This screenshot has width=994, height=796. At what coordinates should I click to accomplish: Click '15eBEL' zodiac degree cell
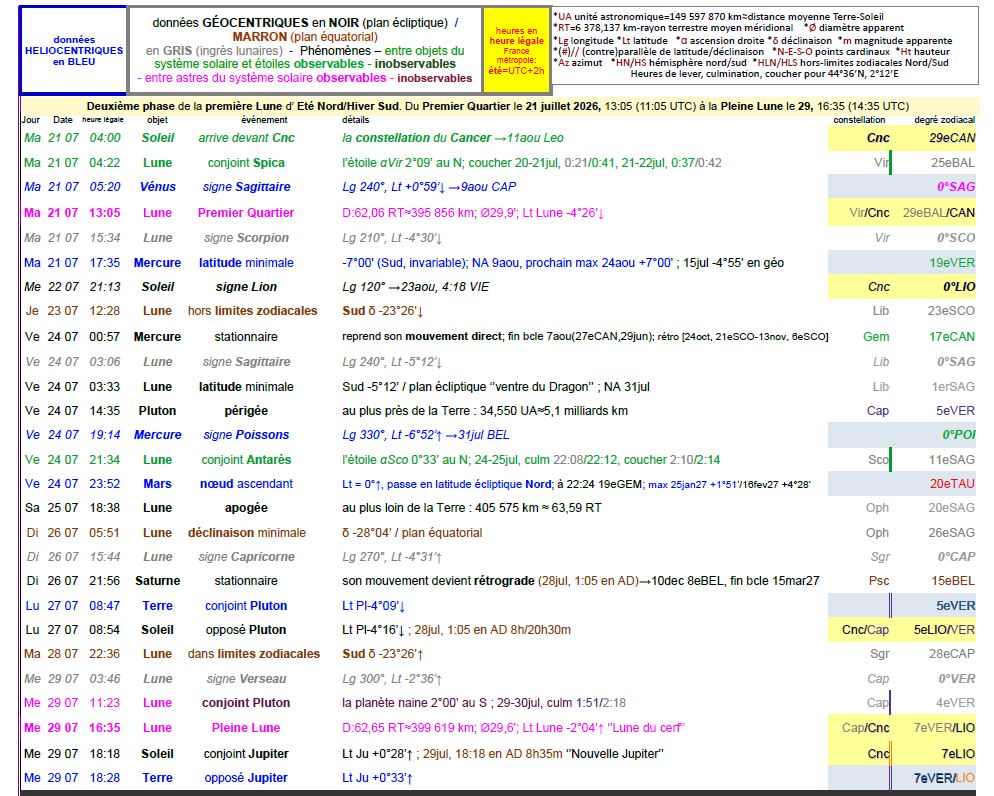point(953,581)
